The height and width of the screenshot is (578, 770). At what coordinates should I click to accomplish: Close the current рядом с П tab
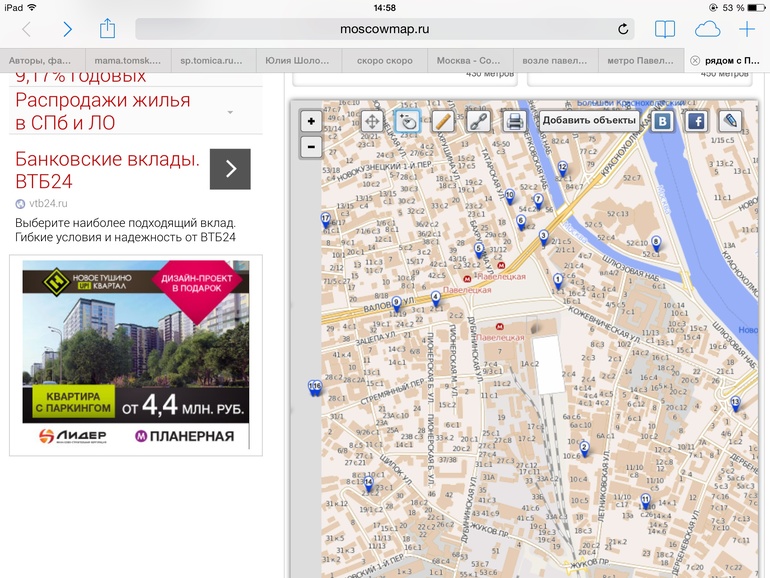click(x=696, y=60)
